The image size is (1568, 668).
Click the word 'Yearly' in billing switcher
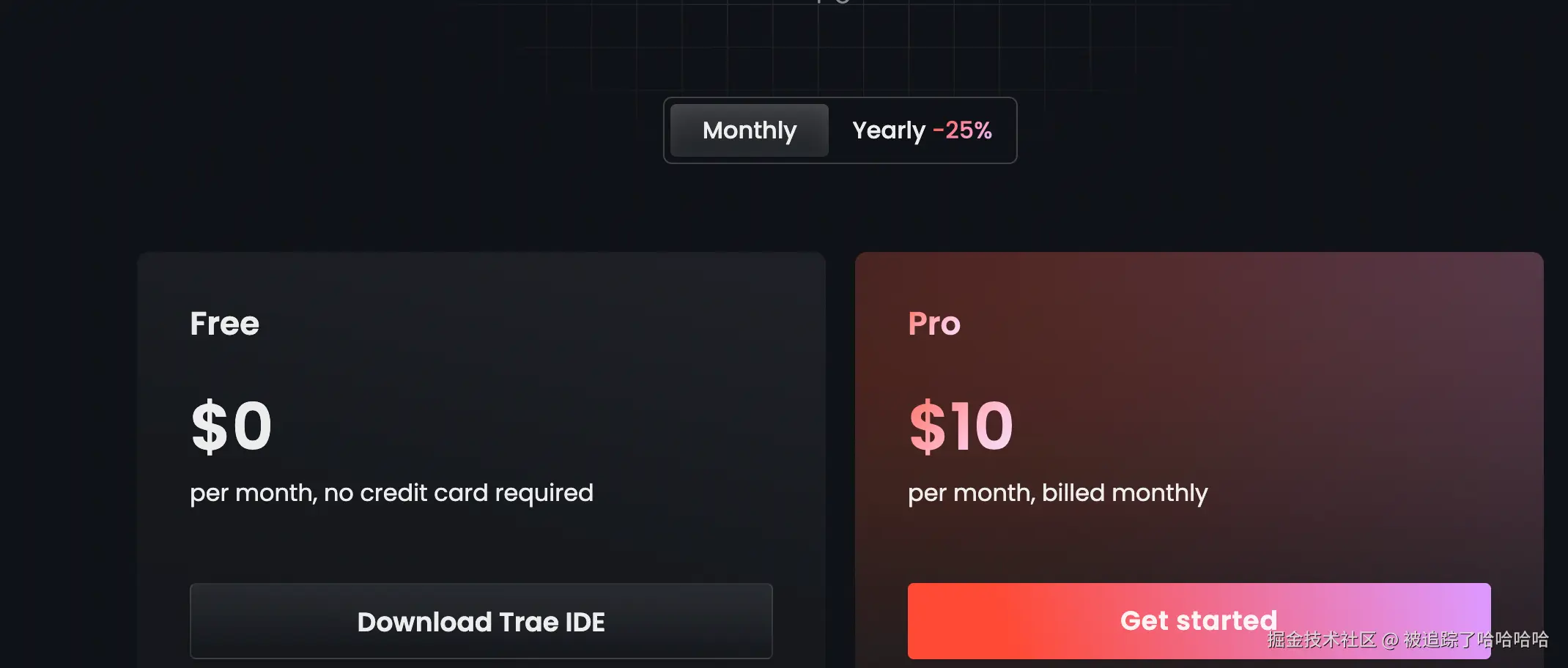[888, 130]
